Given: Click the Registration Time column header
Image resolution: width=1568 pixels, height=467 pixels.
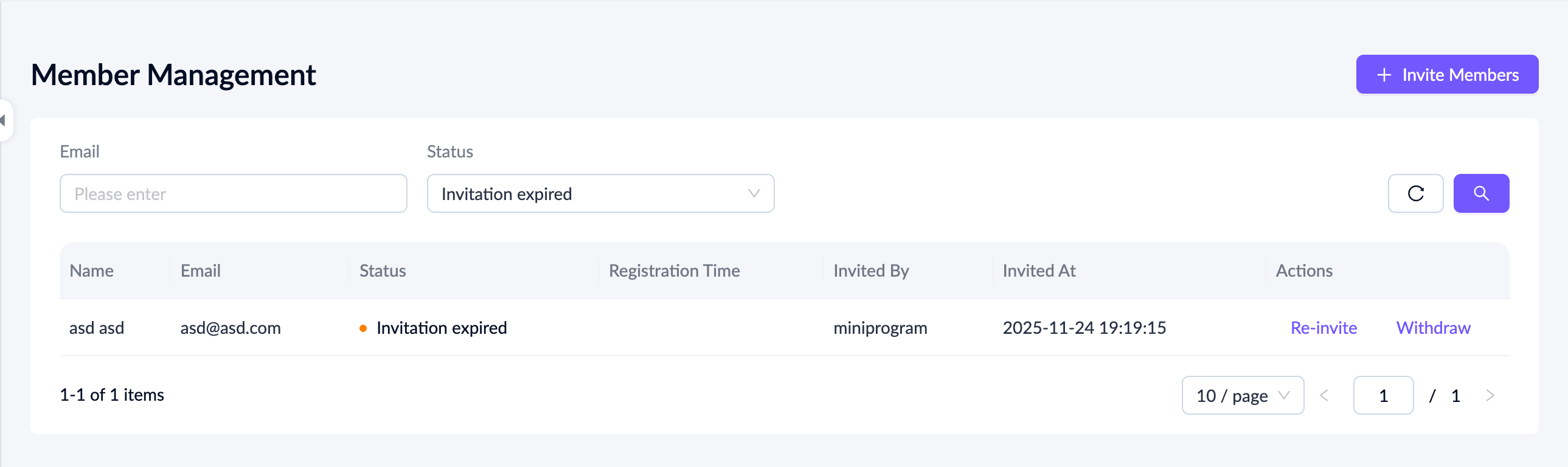Looking at the screenshot, I should [x=674, y=271].
